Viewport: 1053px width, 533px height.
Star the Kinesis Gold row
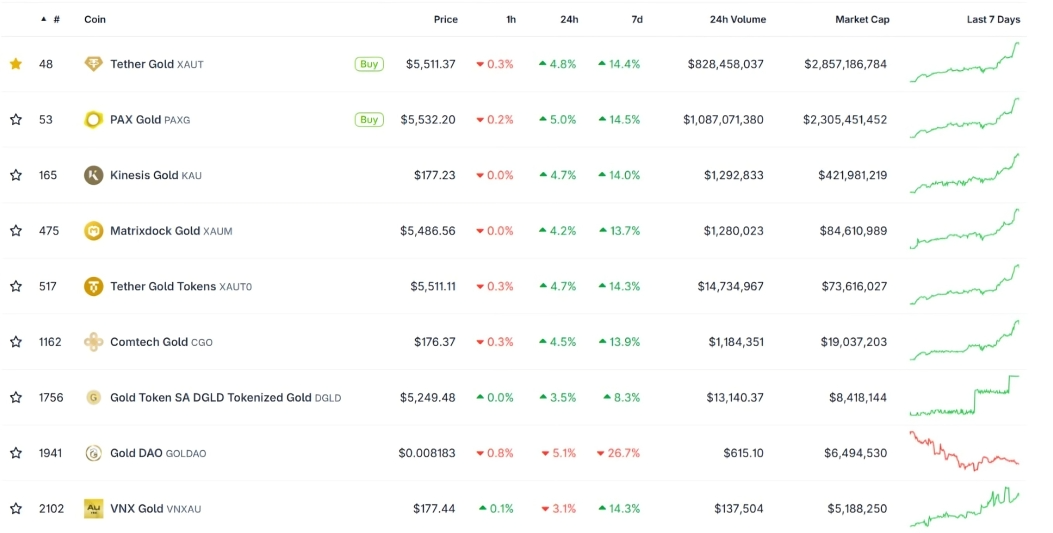coord(15,175)
